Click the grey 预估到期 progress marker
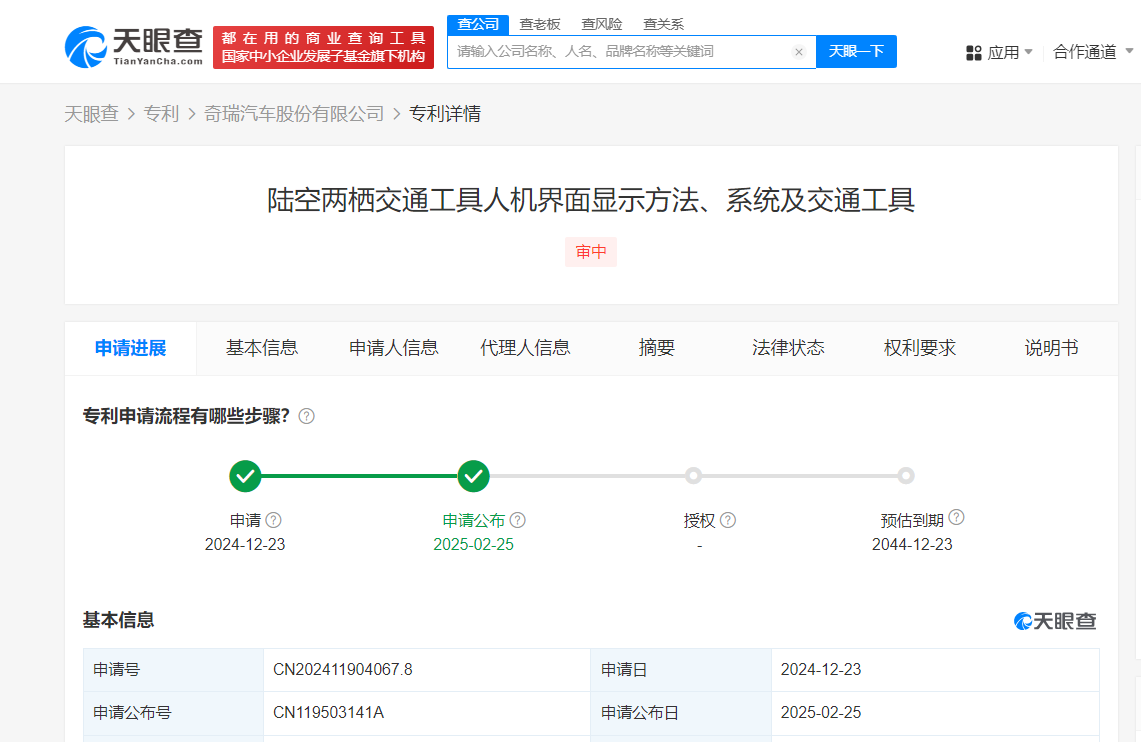 click(906, 476)
